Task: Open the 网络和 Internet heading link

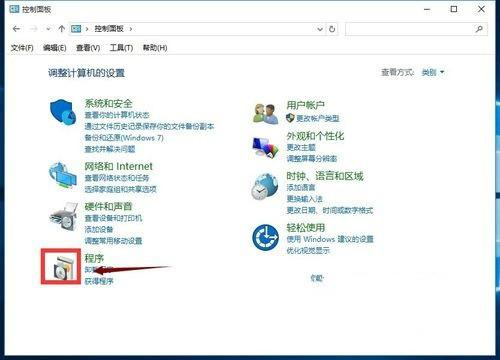Action: pos(118,166)
